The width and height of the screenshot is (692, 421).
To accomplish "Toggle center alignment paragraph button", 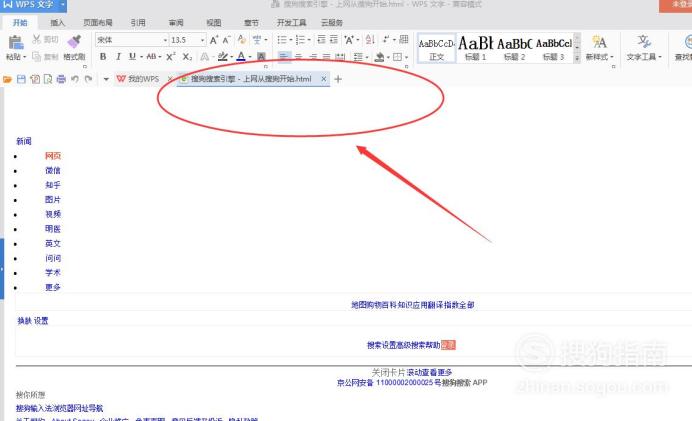I will click(299, 56).
